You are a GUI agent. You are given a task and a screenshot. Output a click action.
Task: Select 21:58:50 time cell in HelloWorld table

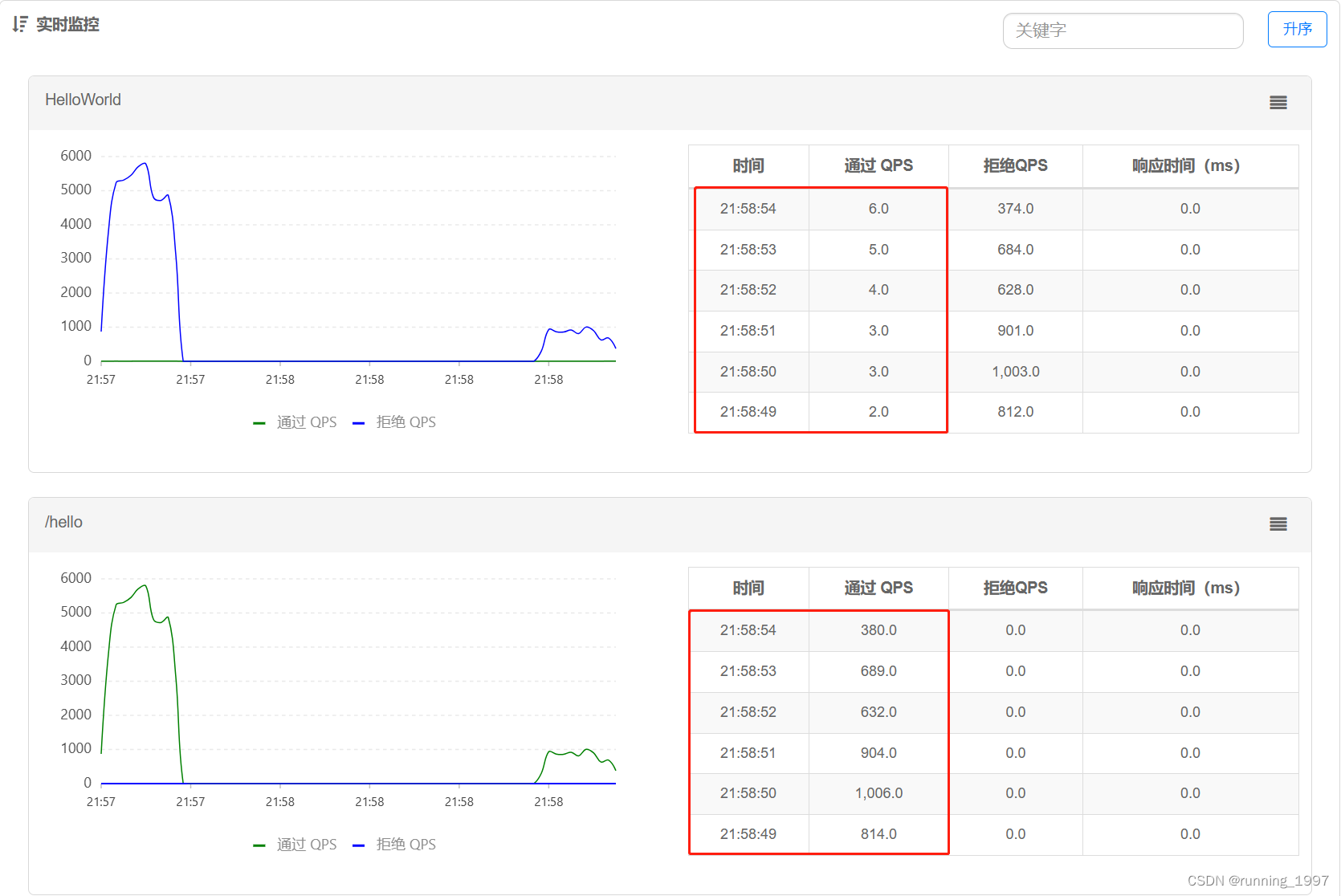point(748,372)
